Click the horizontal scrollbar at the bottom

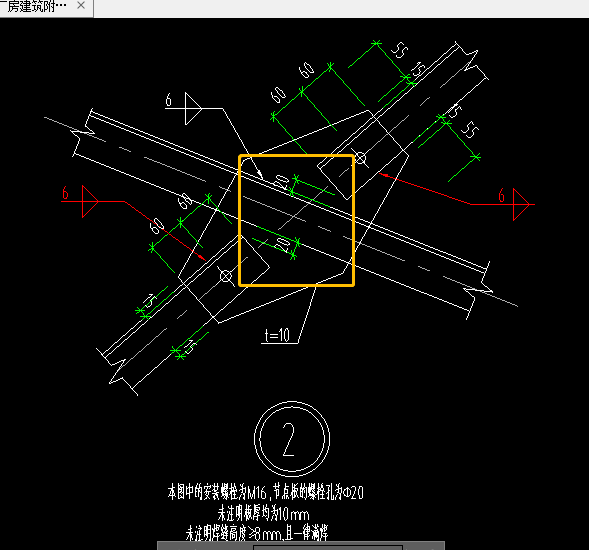tap(301, 546)
